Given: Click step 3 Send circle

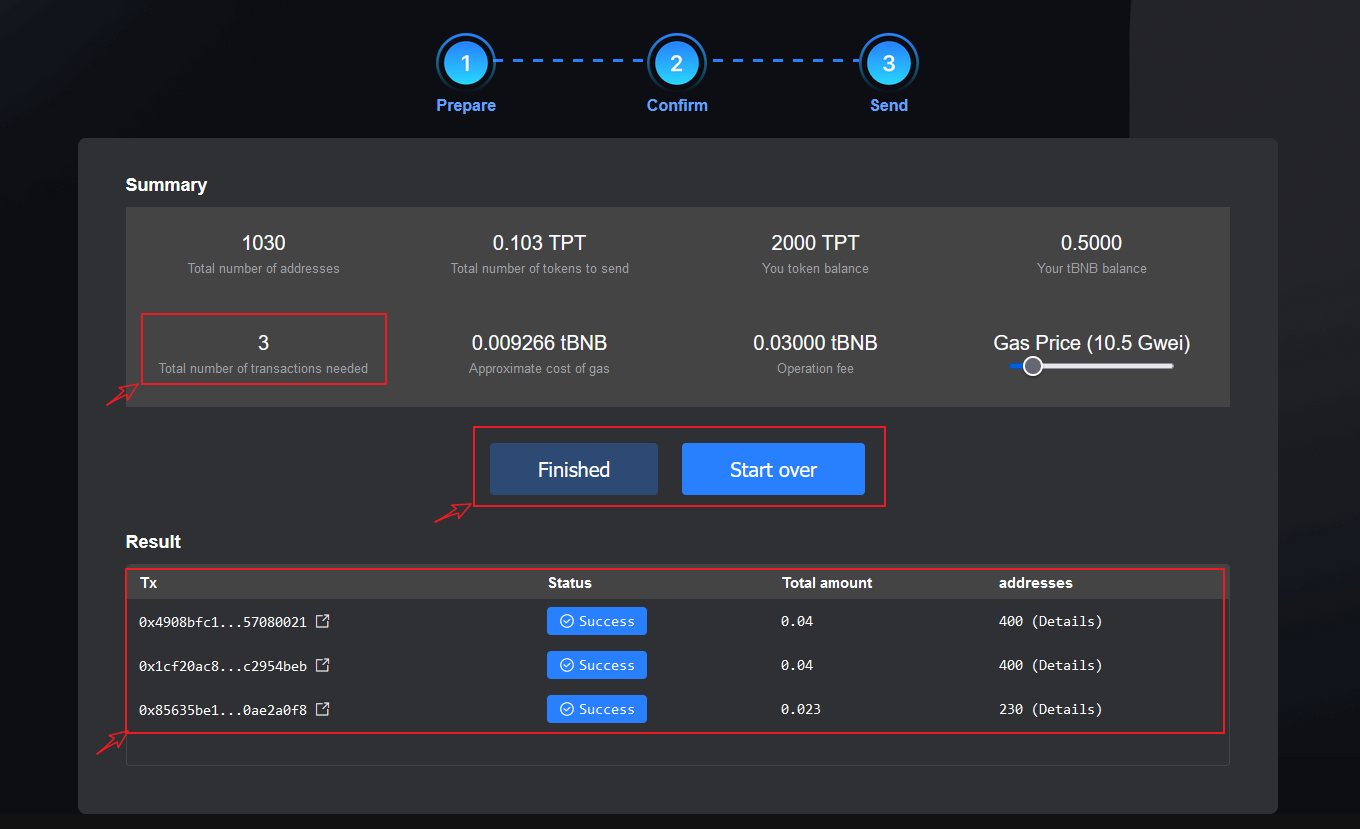Looking at the screenshot, I should point(888,64).
